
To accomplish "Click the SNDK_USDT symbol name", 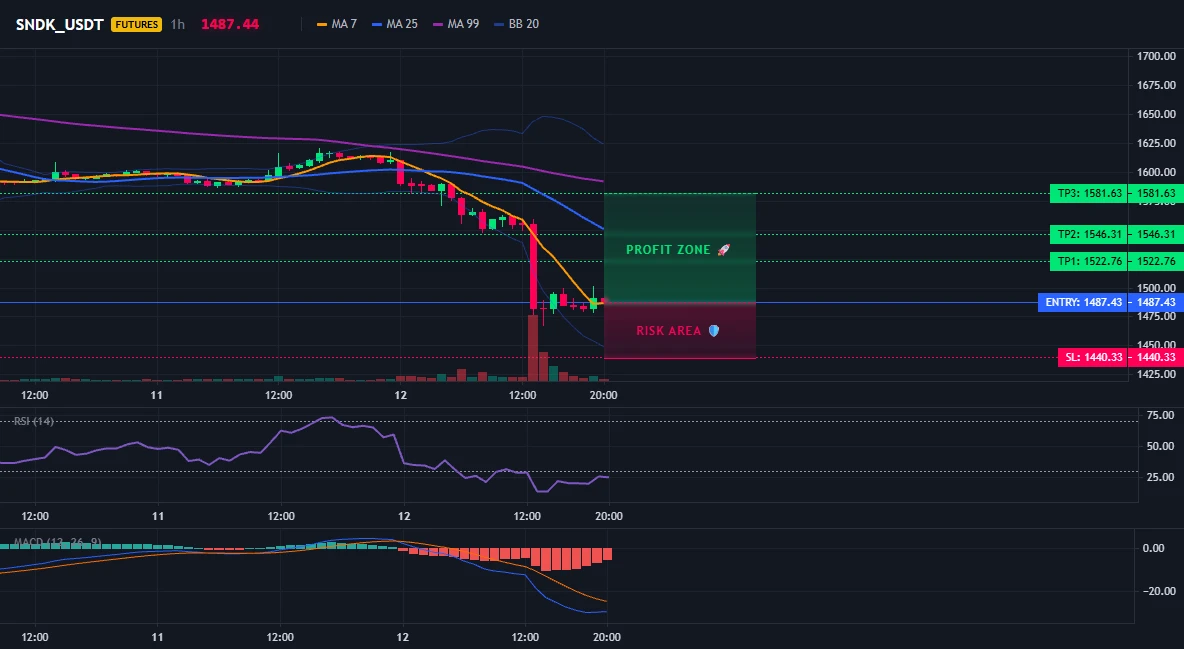I will [60, 24].
